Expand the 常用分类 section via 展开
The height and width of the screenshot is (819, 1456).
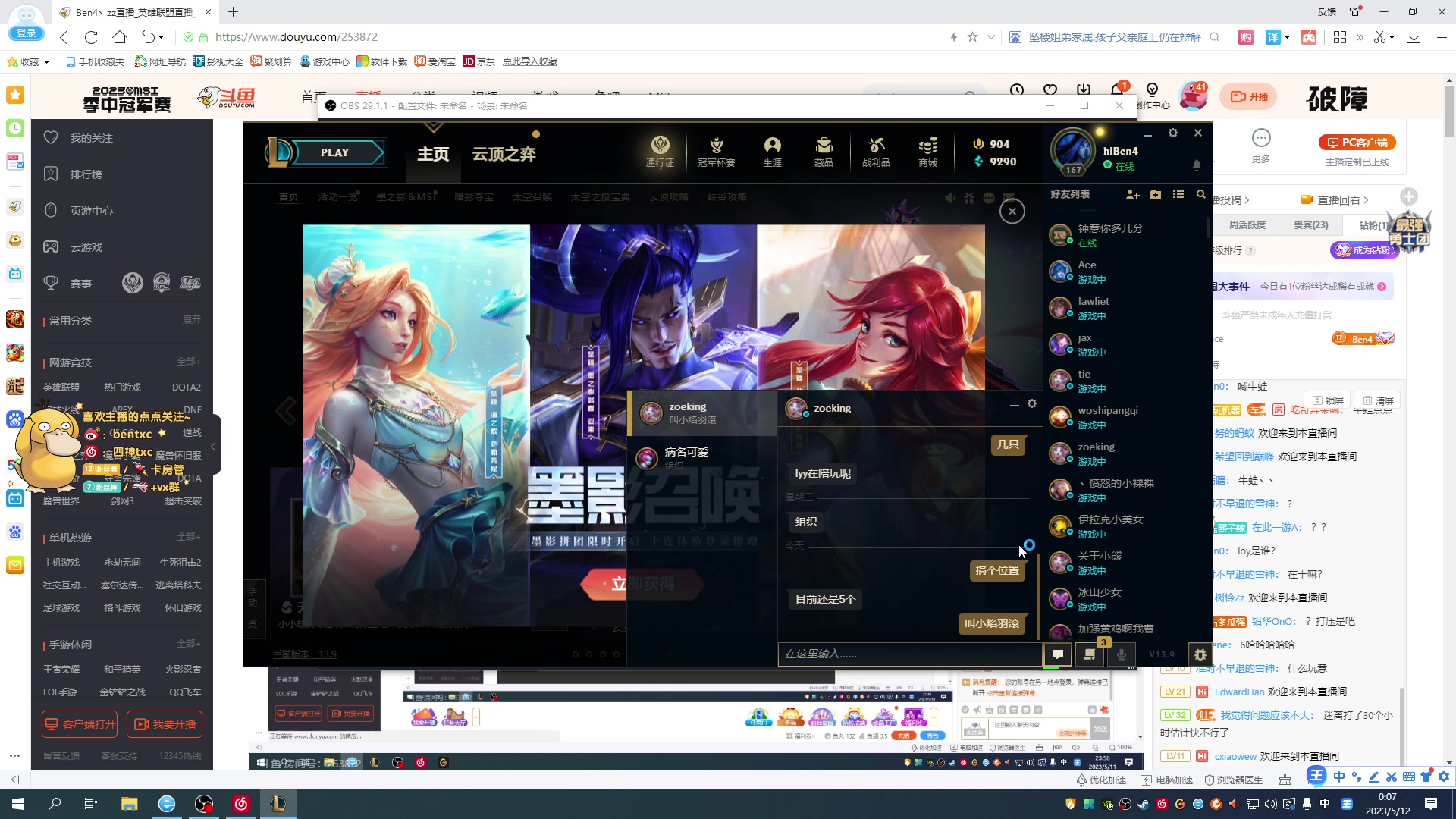click(191, 320)
